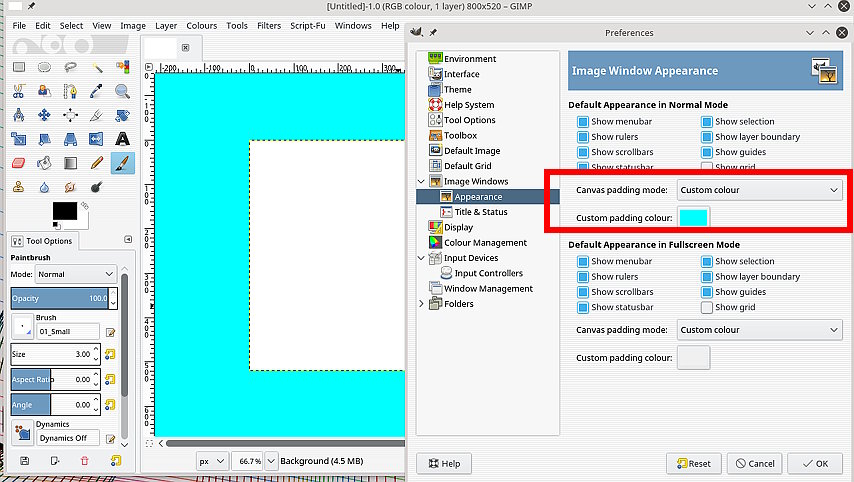The height and width of the screenshot is (482, 854).
Task: Select the Clone stamp tool
Action: point(19,187)
